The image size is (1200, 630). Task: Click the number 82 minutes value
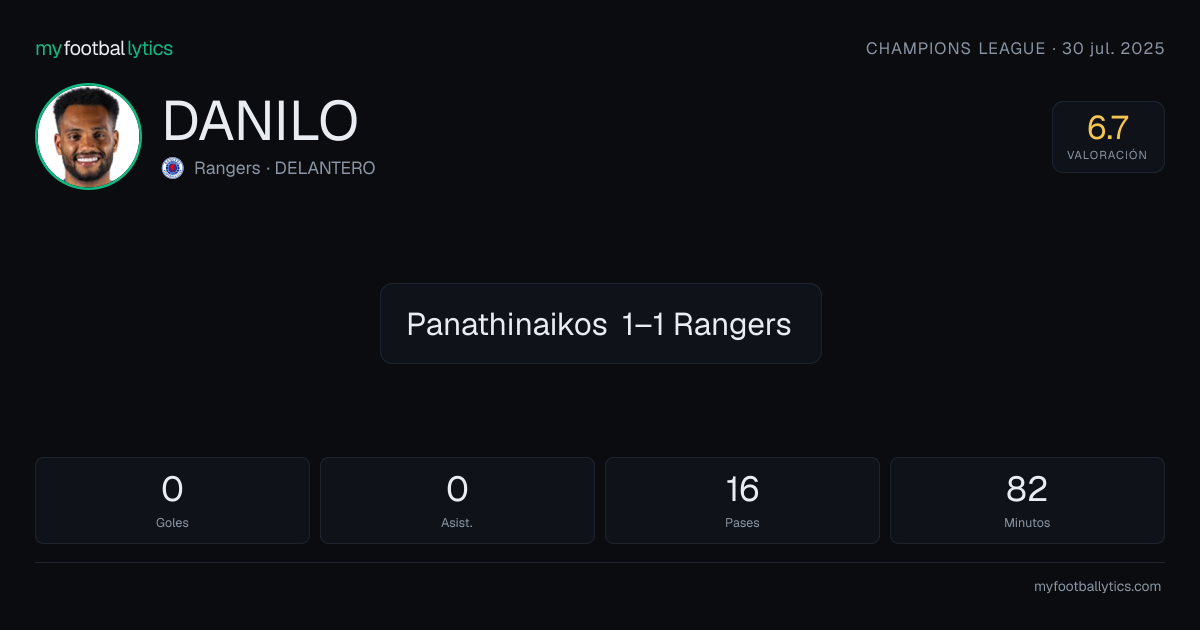pos(1027,489)
